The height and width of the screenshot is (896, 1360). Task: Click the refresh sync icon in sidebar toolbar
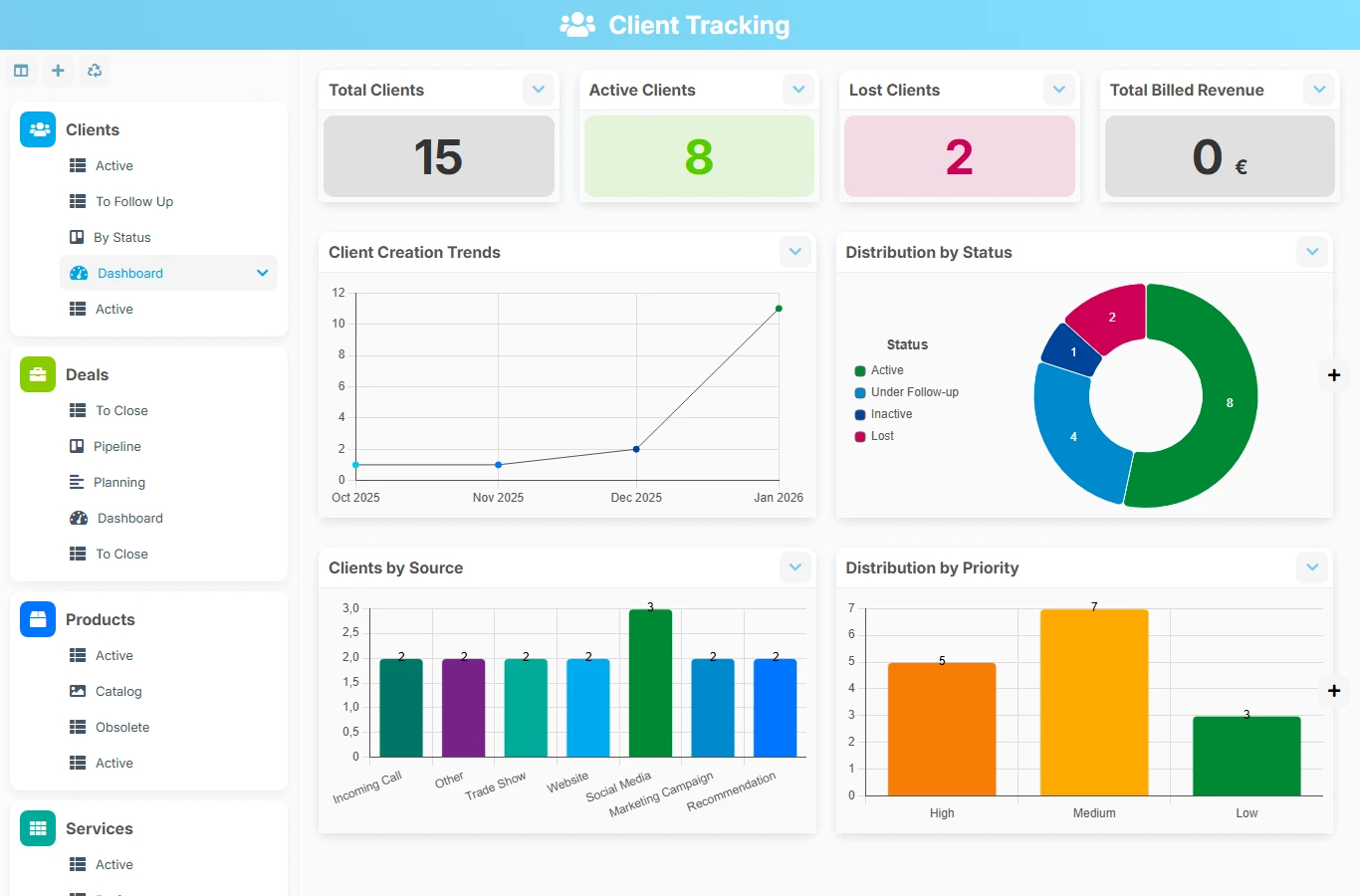click(x=95, y=71)
